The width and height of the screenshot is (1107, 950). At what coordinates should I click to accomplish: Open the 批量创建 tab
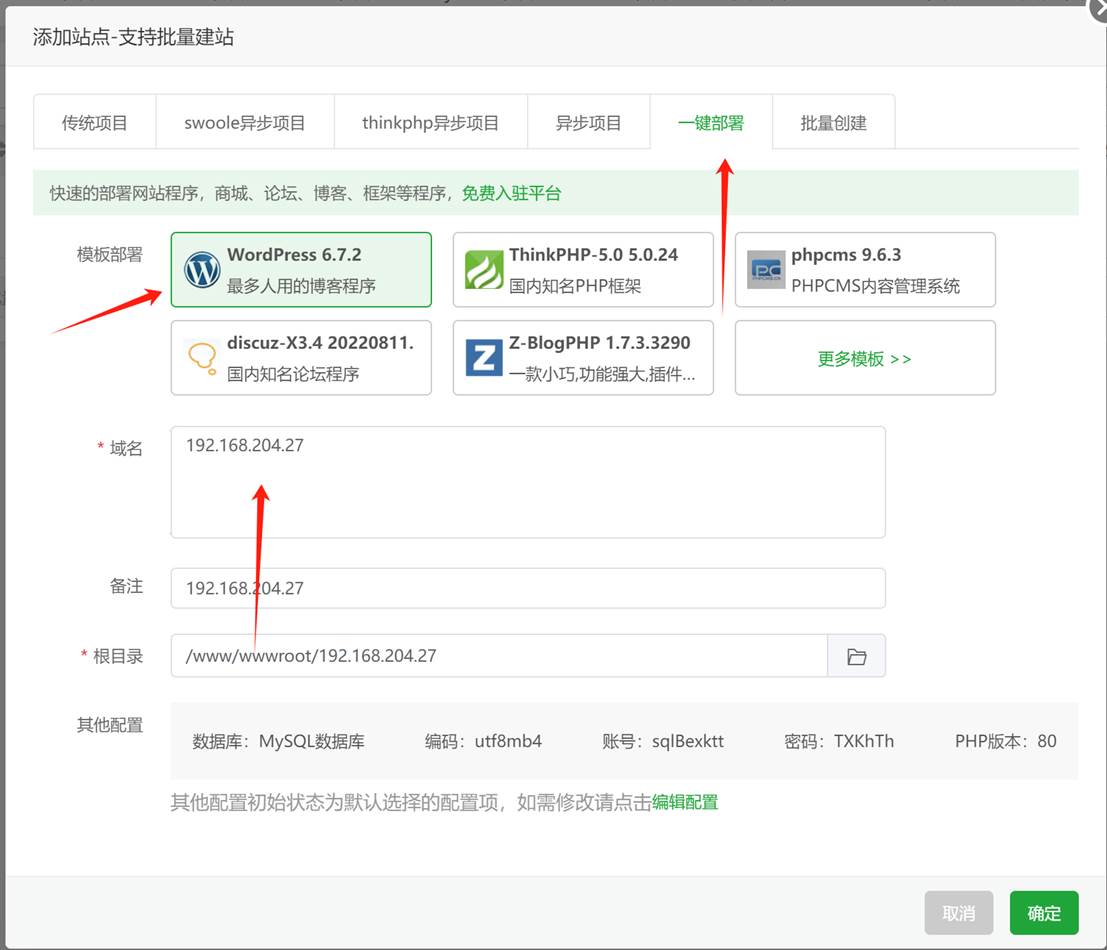834,122
